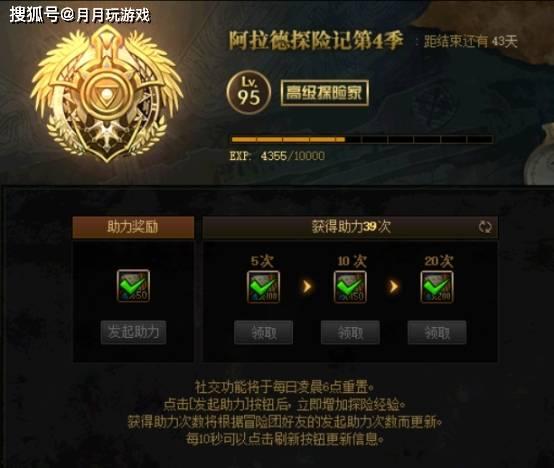Viewport: 554px width, 468px height.
Task: Click the EXP 4355/10000 value text
Action: pos(277,156)
